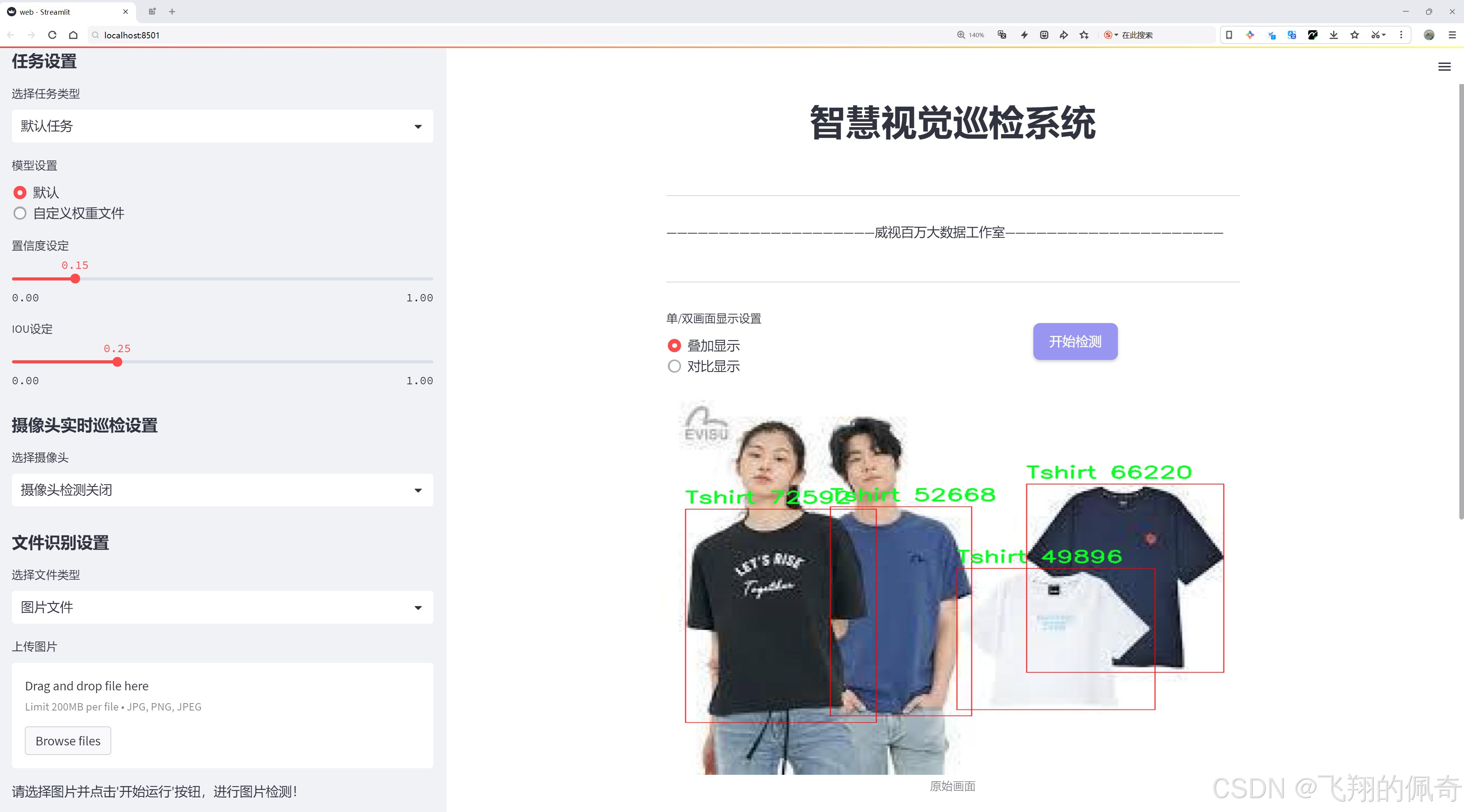The width and height of the screenshot is (1464, 812).
Task: Click the Browse files button
Action: [x=67, y=740]
